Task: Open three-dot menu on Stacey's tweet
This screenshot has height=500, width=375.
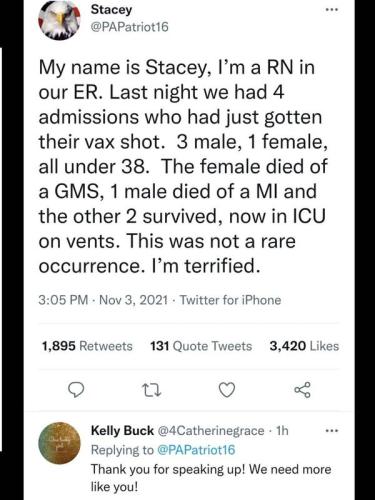Action: pos(332,10)
